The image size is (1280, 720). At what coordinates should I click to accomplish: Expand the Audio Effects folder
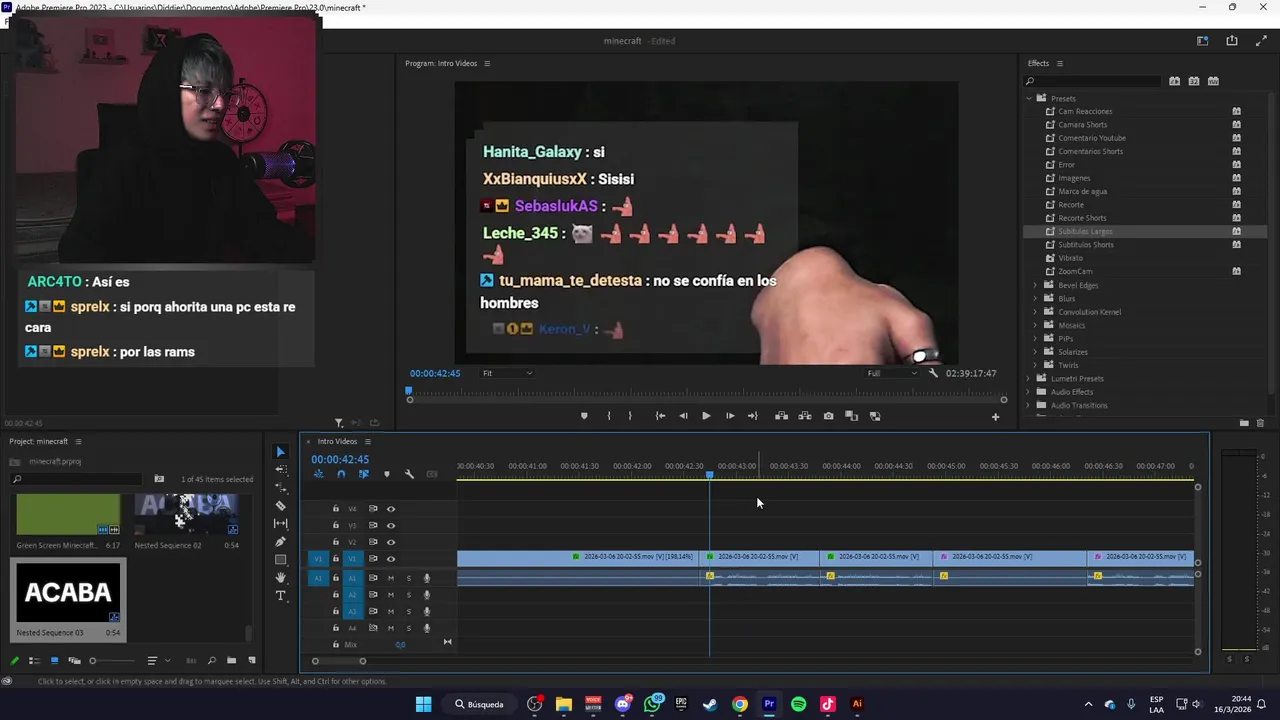tap(1028, 392)
